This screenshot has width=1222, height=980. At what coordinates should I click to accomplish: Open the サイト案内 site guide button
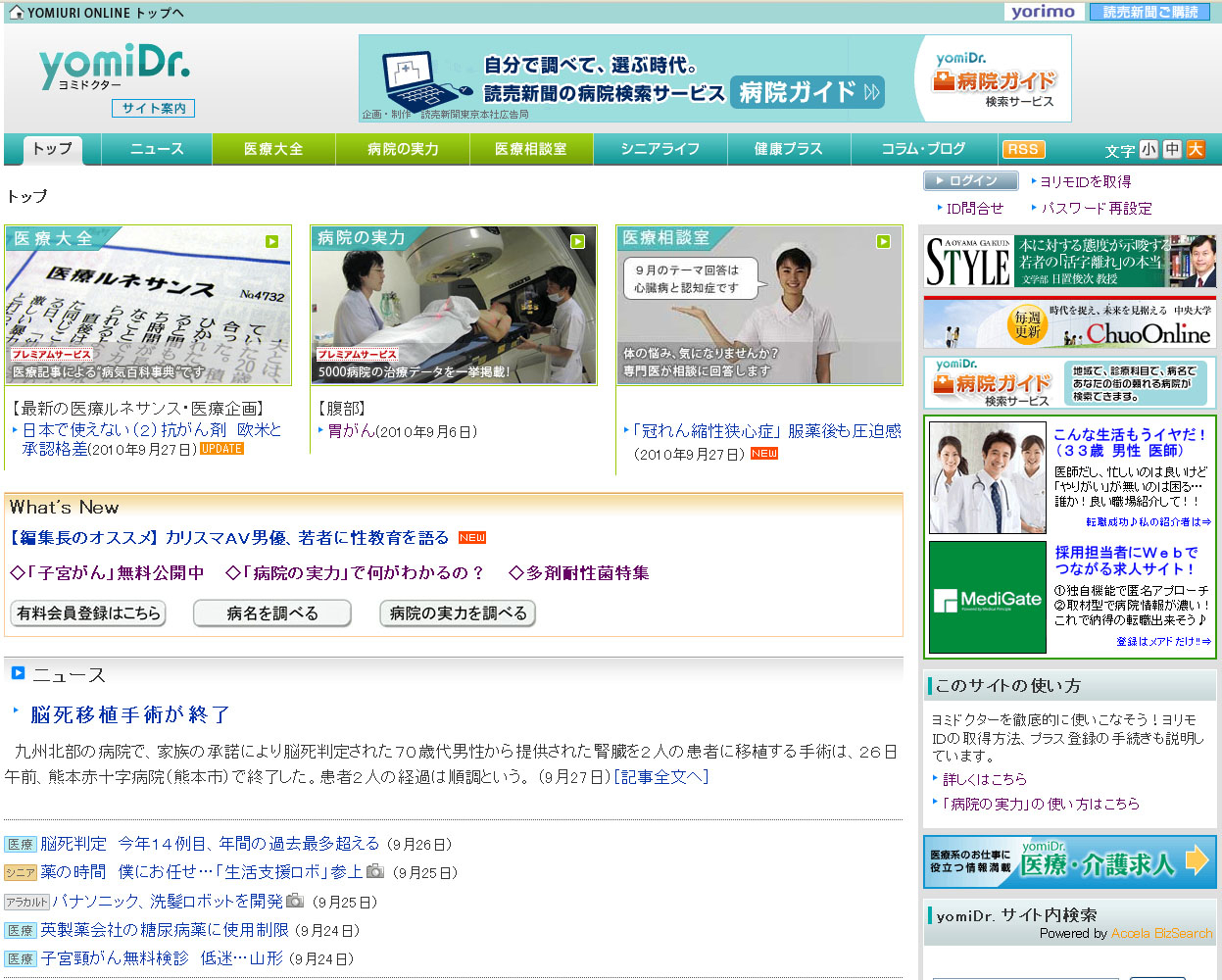154,109
